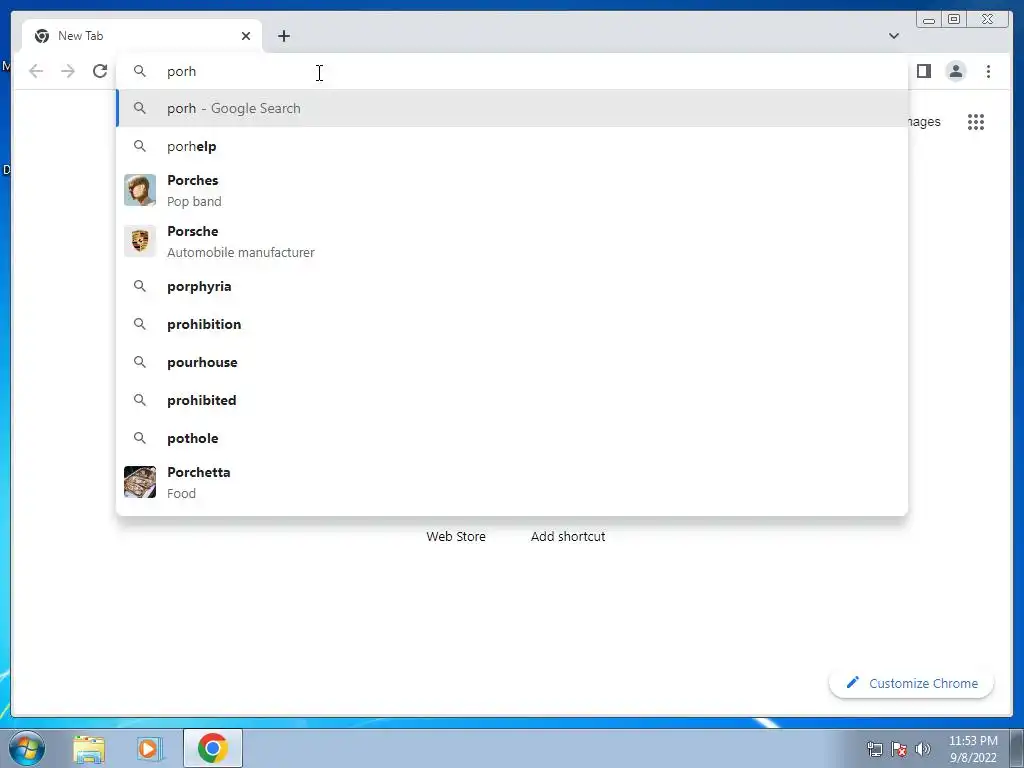Choose the 'prohibition' suggestion
Viewport: 1024px width, 768px height.
[512, 324]
